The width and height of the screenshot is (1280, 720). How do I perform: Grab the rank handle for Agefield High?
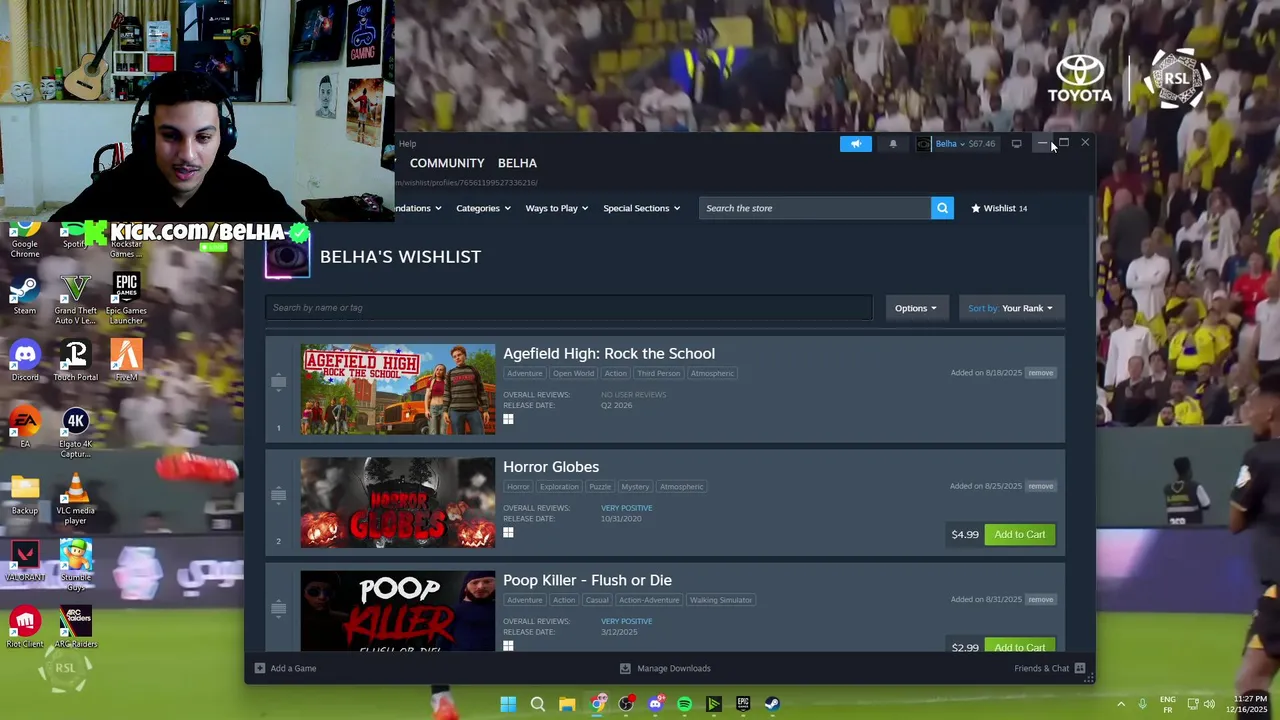coord(279,382)
